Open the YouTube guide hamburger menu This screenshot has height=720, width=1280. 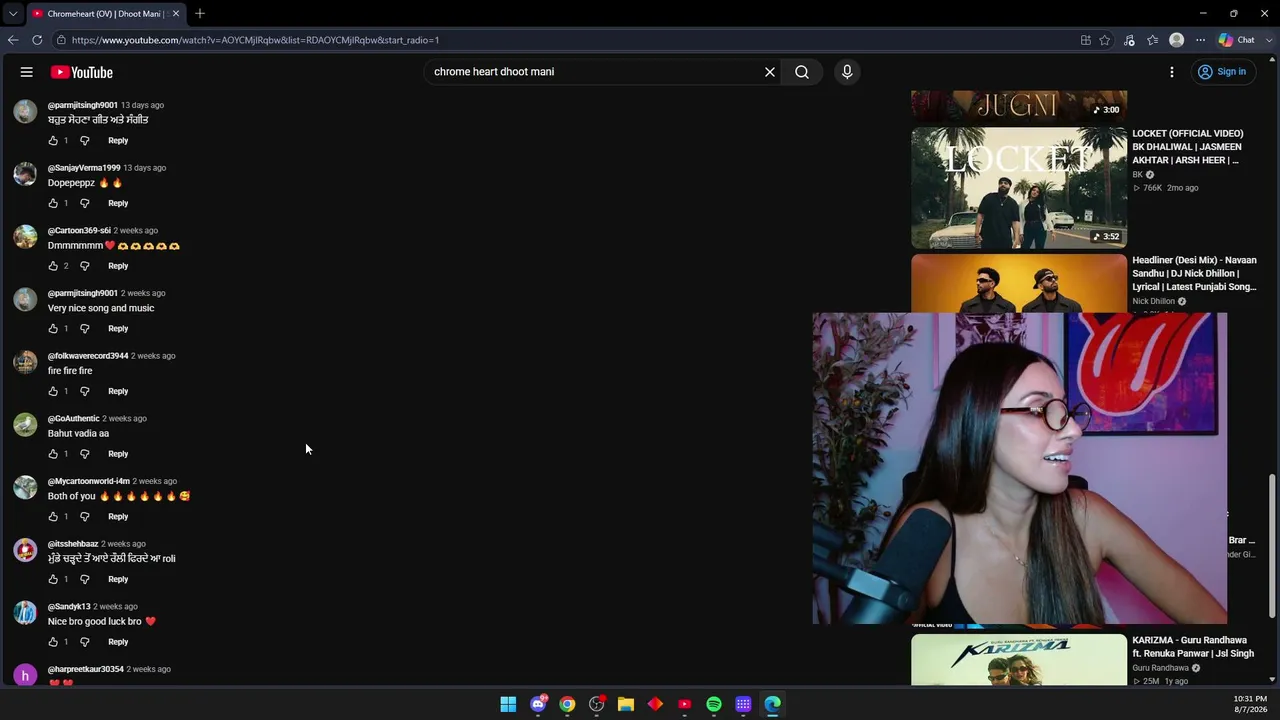27,72
